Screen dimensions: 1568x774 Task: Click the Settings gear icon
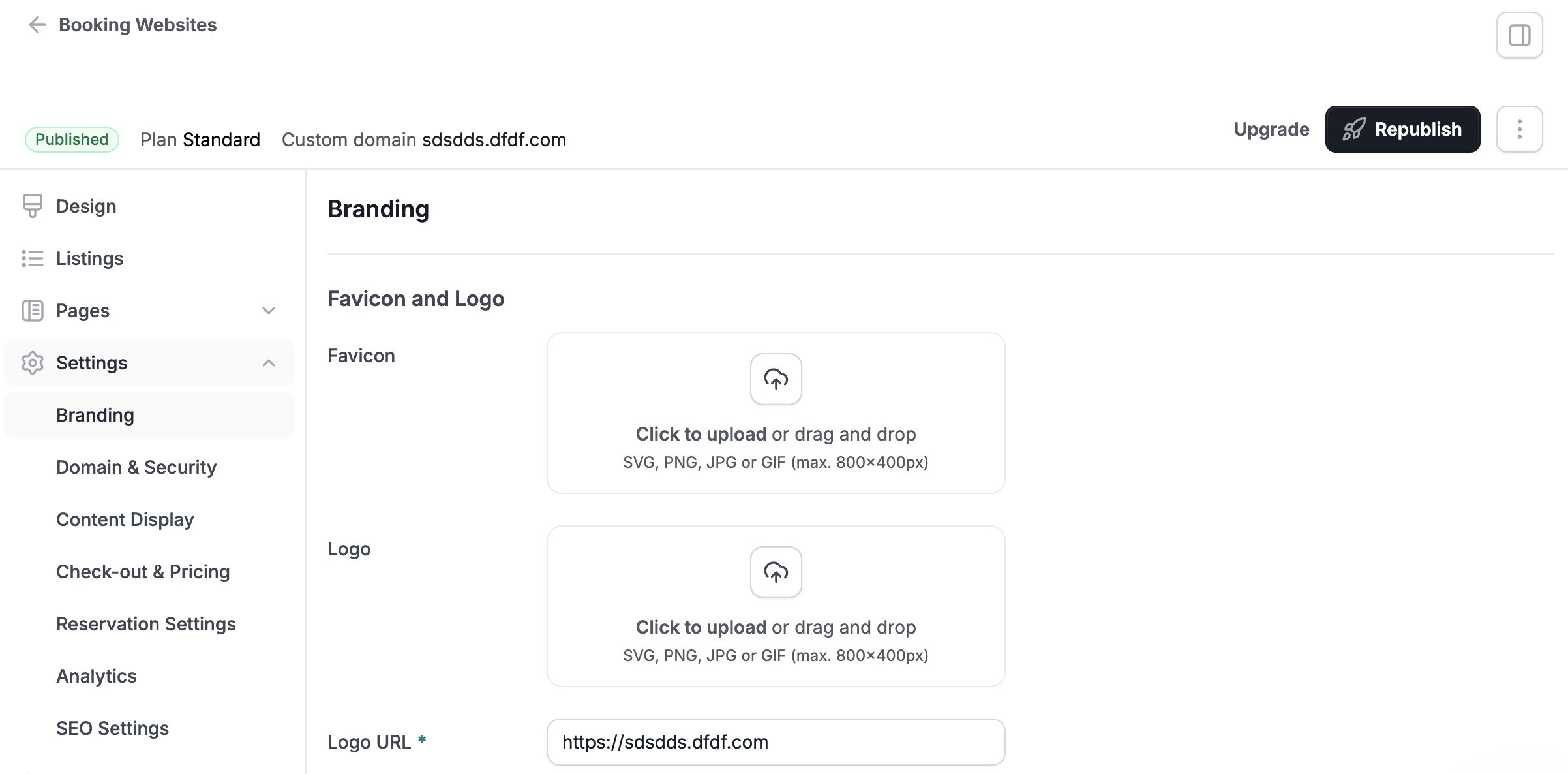pyautogui.click(x=32, y=363)
